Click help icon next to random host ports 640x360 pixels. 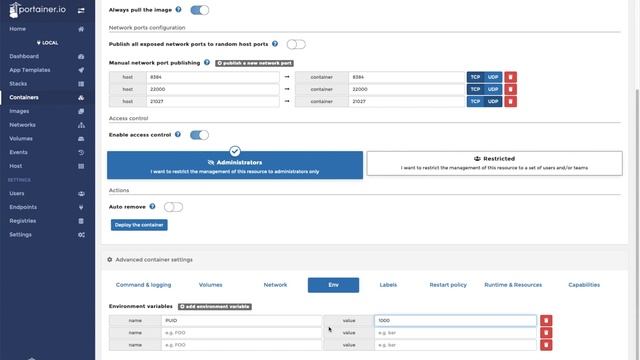pyautogui.click(x=275, y=44)
